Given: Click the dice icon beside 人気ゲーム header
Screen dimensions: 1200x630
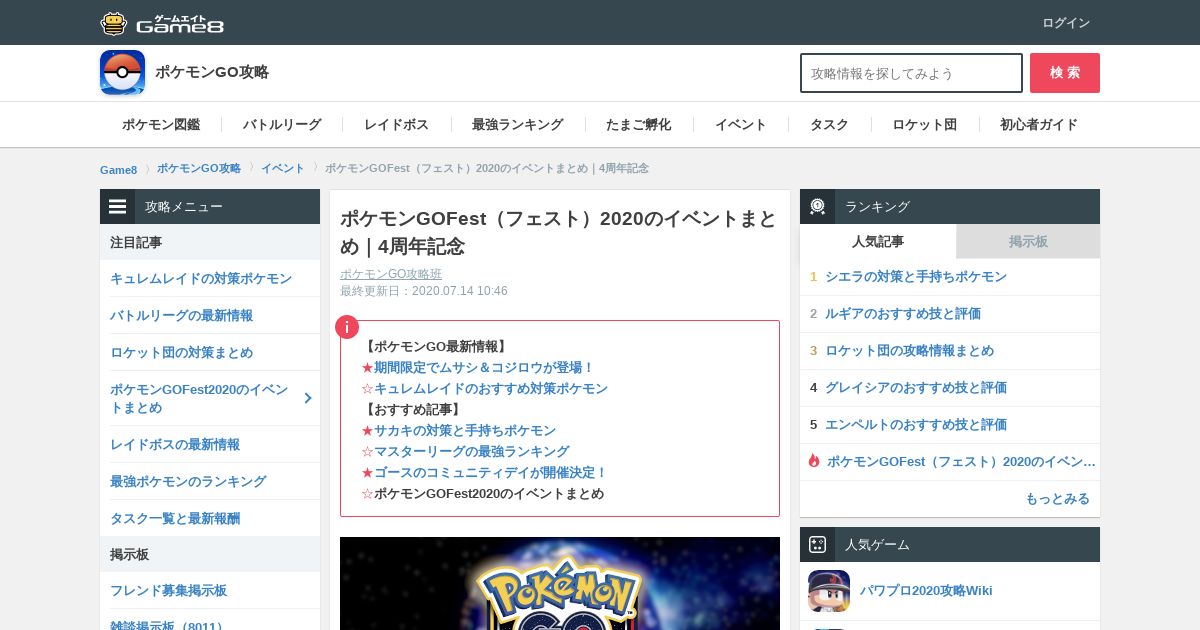Looking at the screenshot, I should coord(817,545).
